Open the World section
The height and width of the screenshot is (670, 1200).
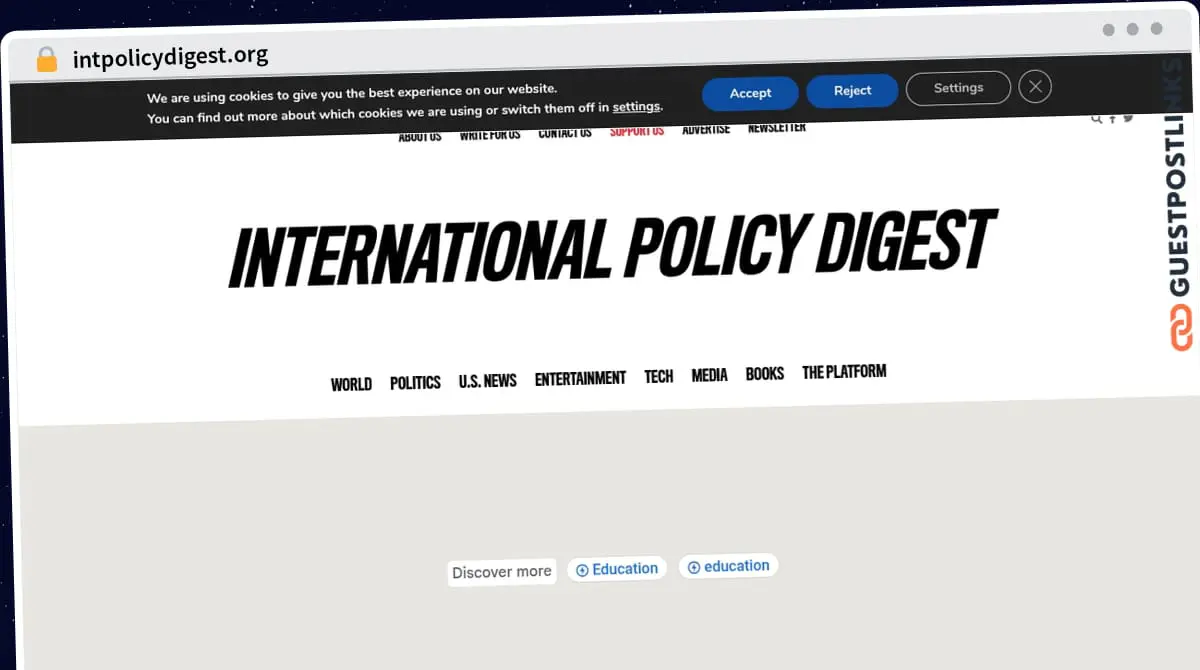click(x=351, y=384)
